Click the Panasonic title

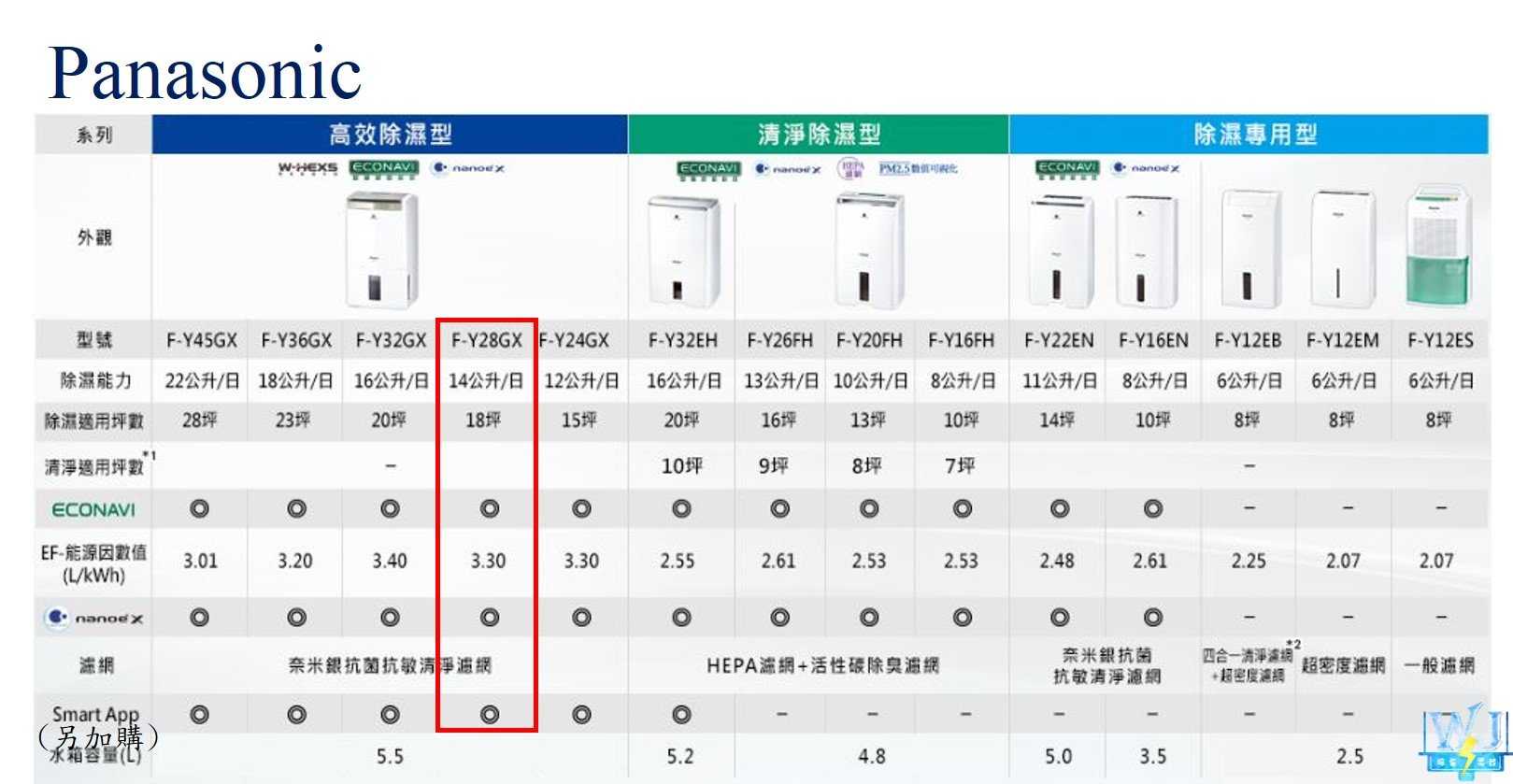[x=205, y=73]
